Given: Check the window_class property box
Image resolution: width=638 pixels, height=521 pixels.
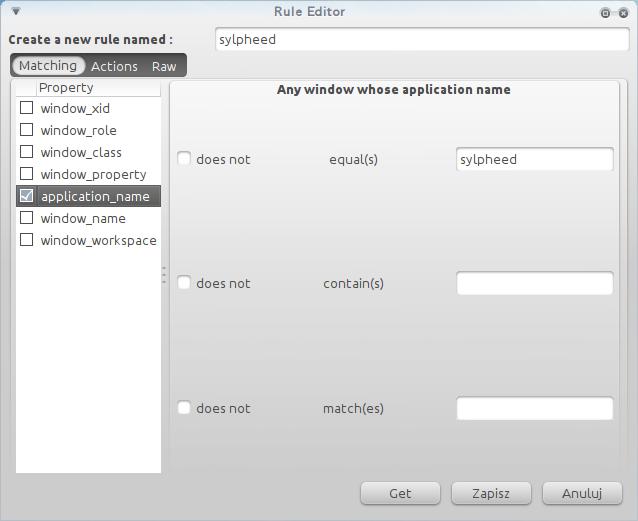Looking at the screenshot, I should (26, 152).
